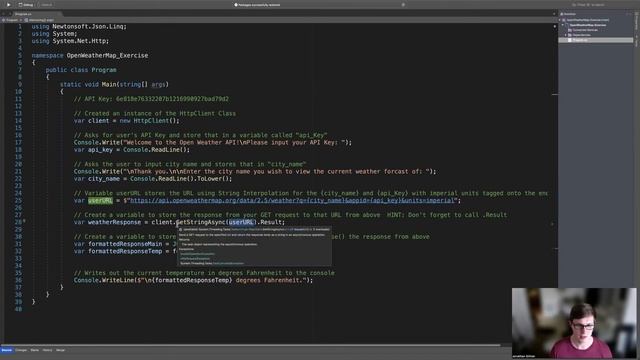The image size is (640, 360).
Task: Click GetStringAsync on line 28
Action: (x=200, y=222)
